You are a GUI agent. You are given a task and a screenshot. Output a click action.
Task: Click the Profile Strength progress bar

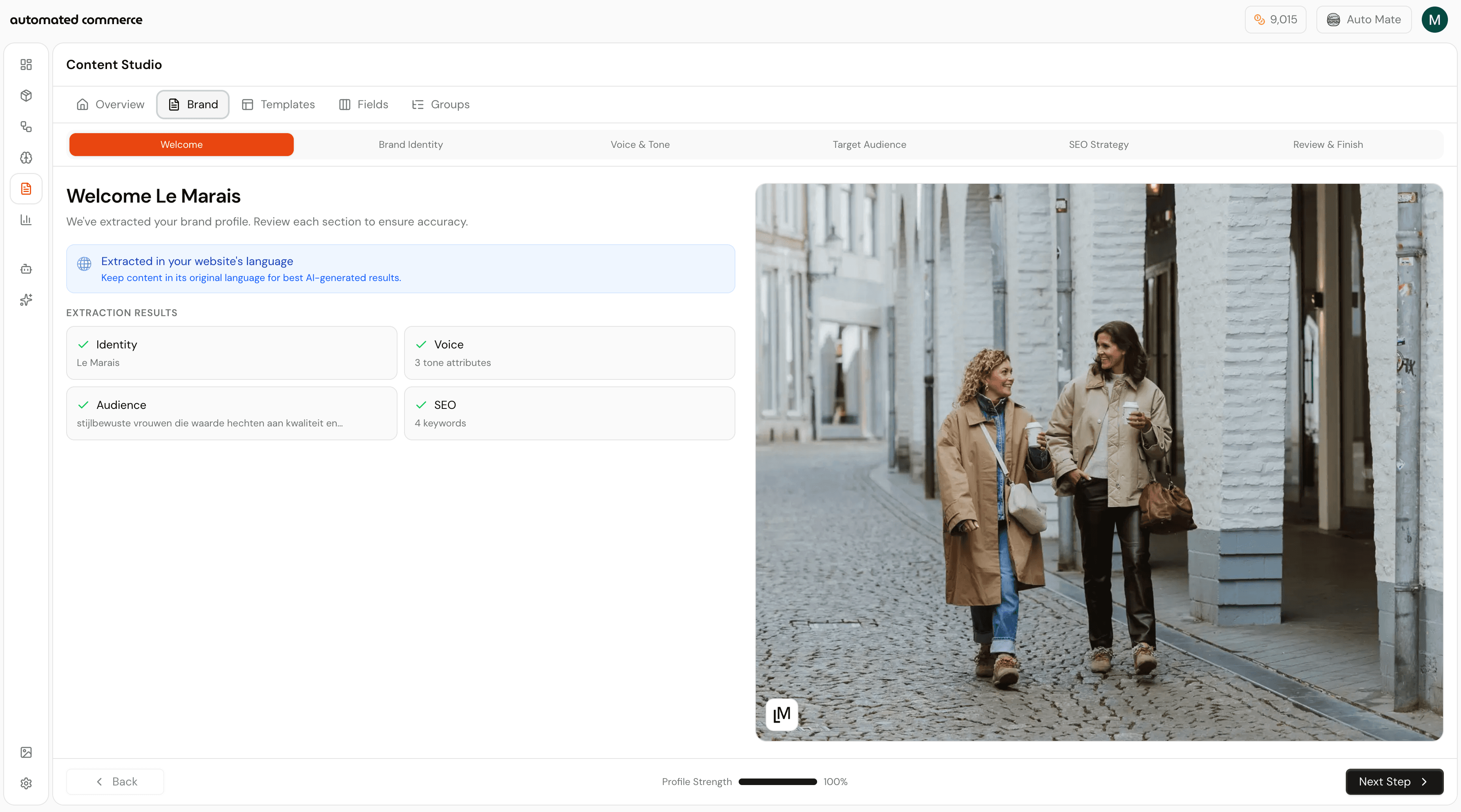tap(777, 782)
